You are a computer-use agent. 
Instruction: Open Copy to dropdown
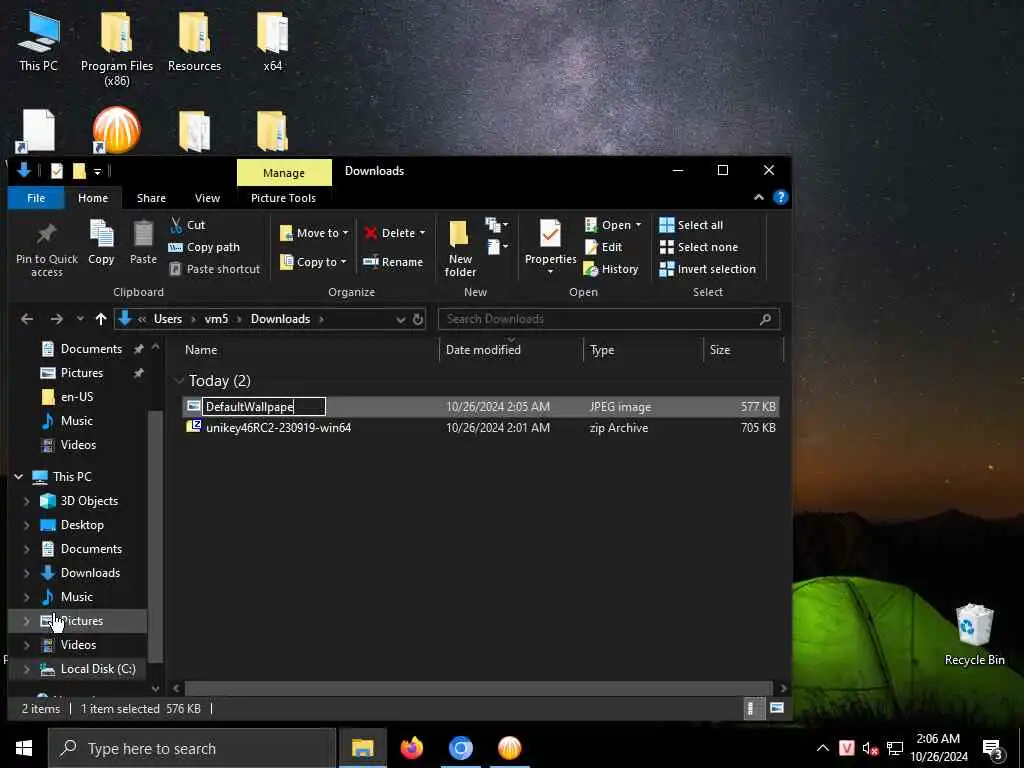click(x=313, y=262)
